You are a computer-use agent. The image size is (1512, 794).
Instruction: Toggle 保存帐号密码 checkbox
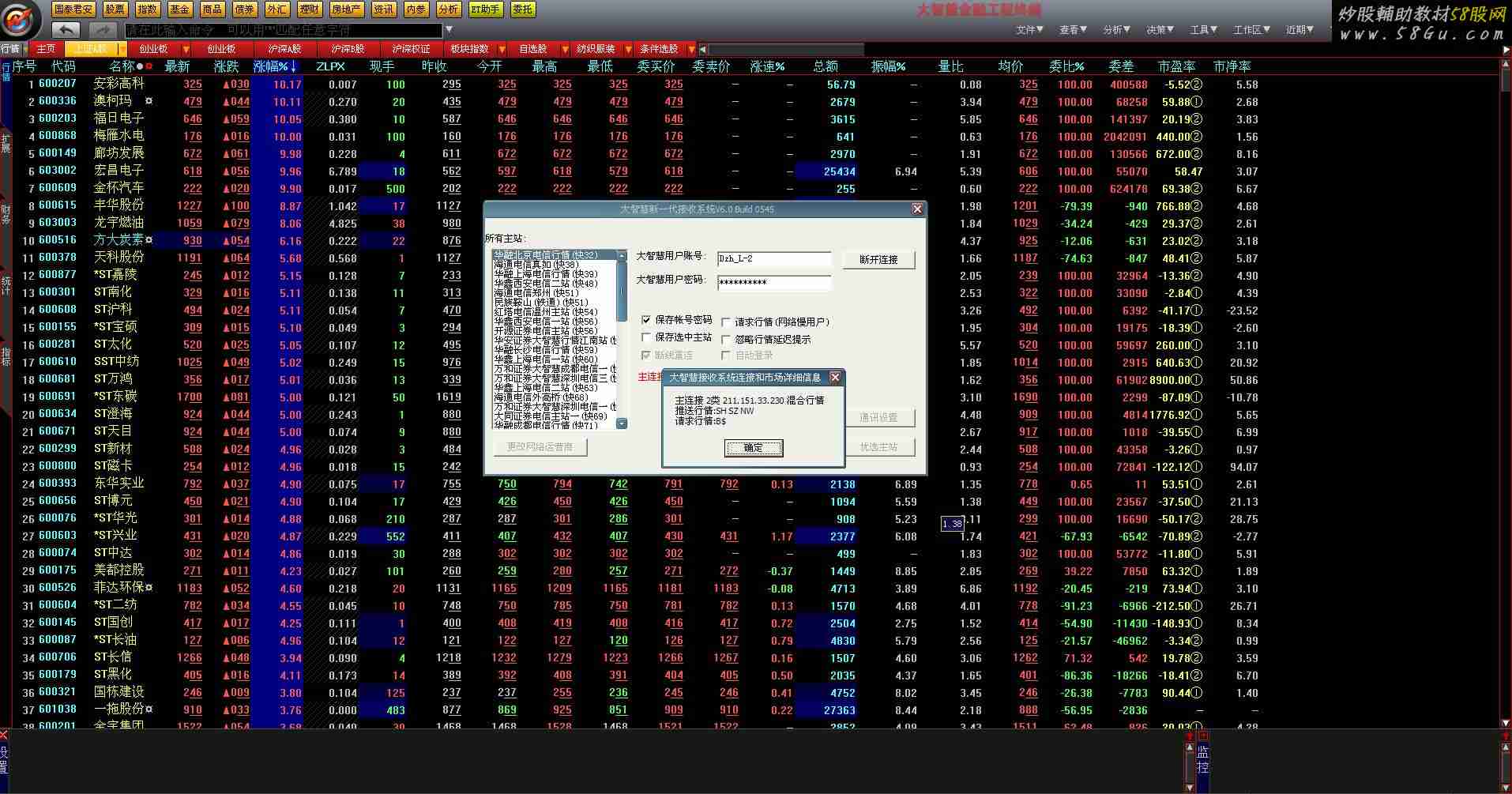coord(646,319)
